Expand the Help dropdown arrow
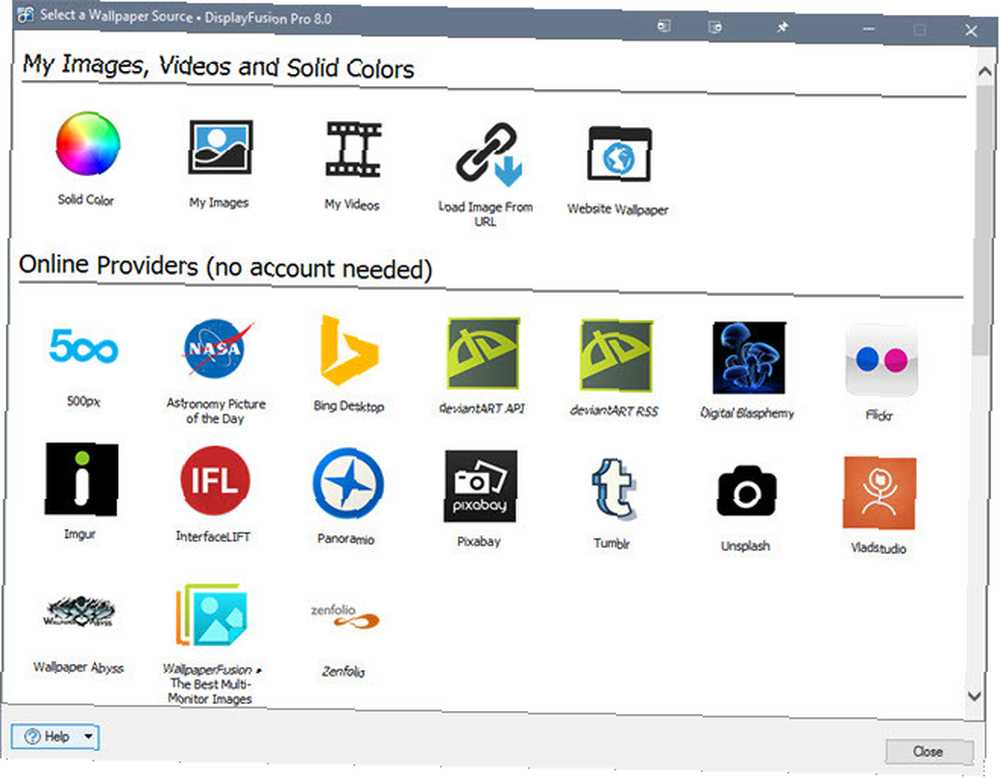 (x=89, y=737)
